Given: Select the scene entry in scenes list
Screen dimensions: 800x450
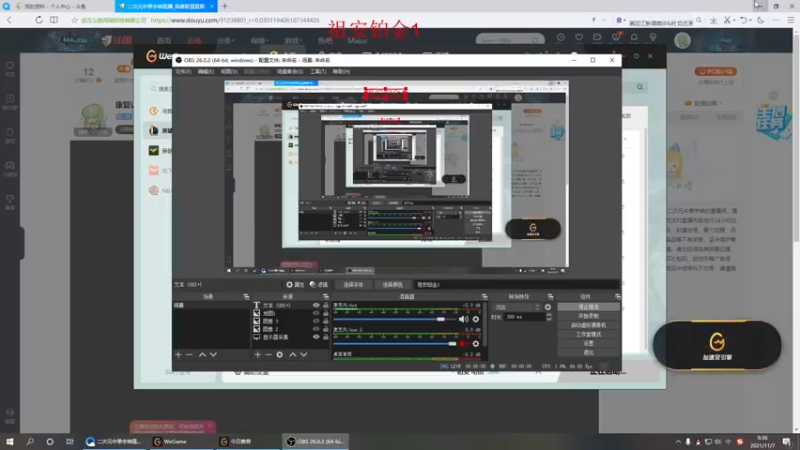Looking at the screenshot, I should point(211,305).
